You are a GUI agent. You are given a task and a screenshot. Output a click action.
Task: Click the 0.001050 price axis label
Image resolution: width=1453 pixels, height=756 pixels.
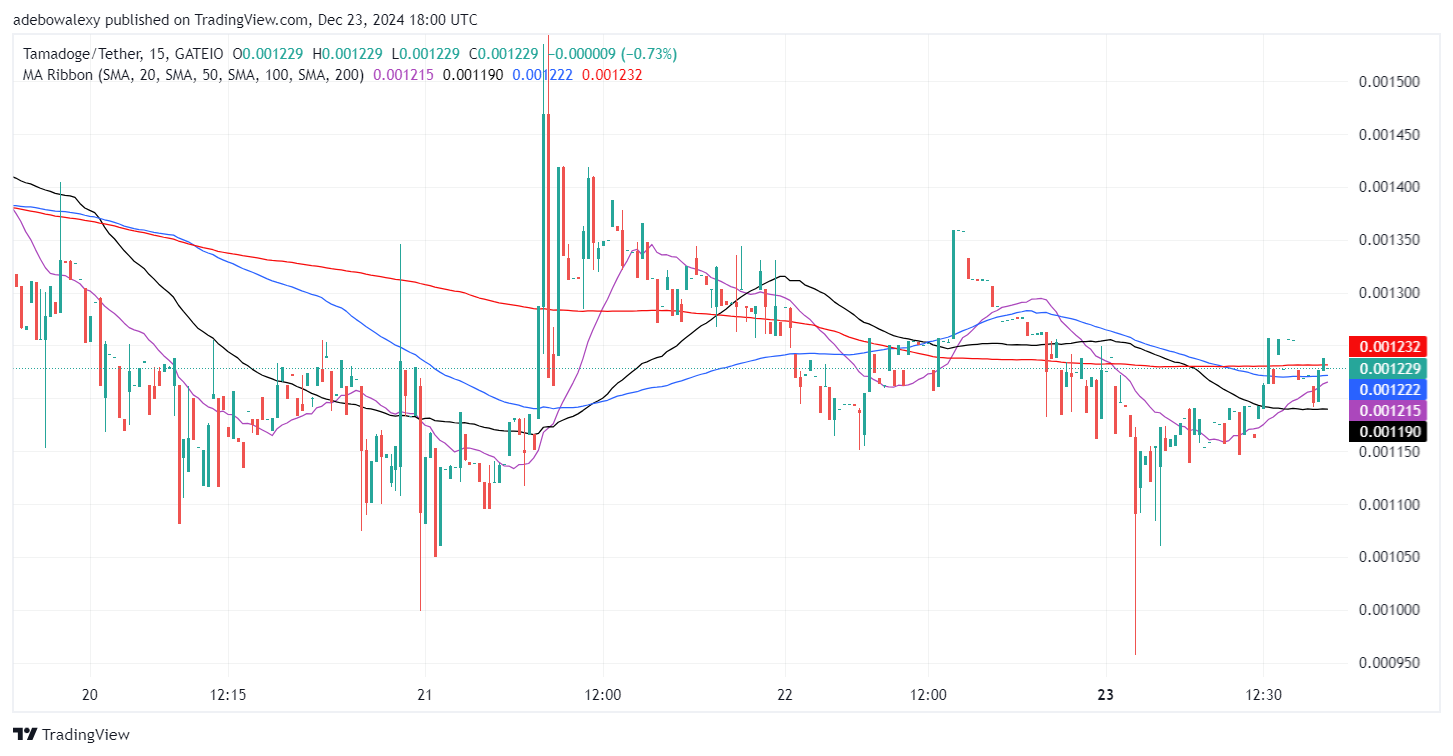tap(1390, 557)
